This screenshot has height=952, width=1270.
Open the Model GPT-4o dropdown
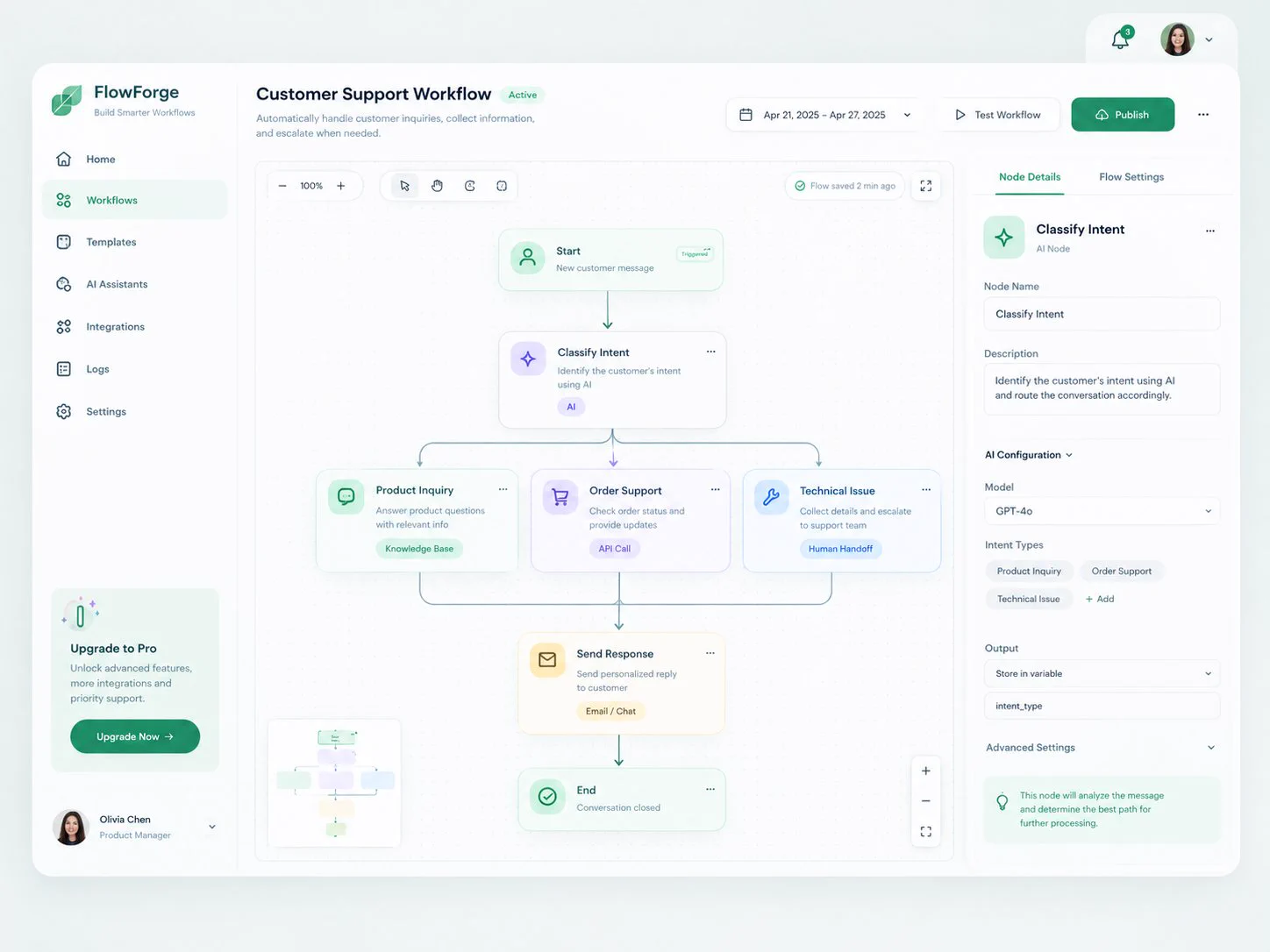(1102, 511)
